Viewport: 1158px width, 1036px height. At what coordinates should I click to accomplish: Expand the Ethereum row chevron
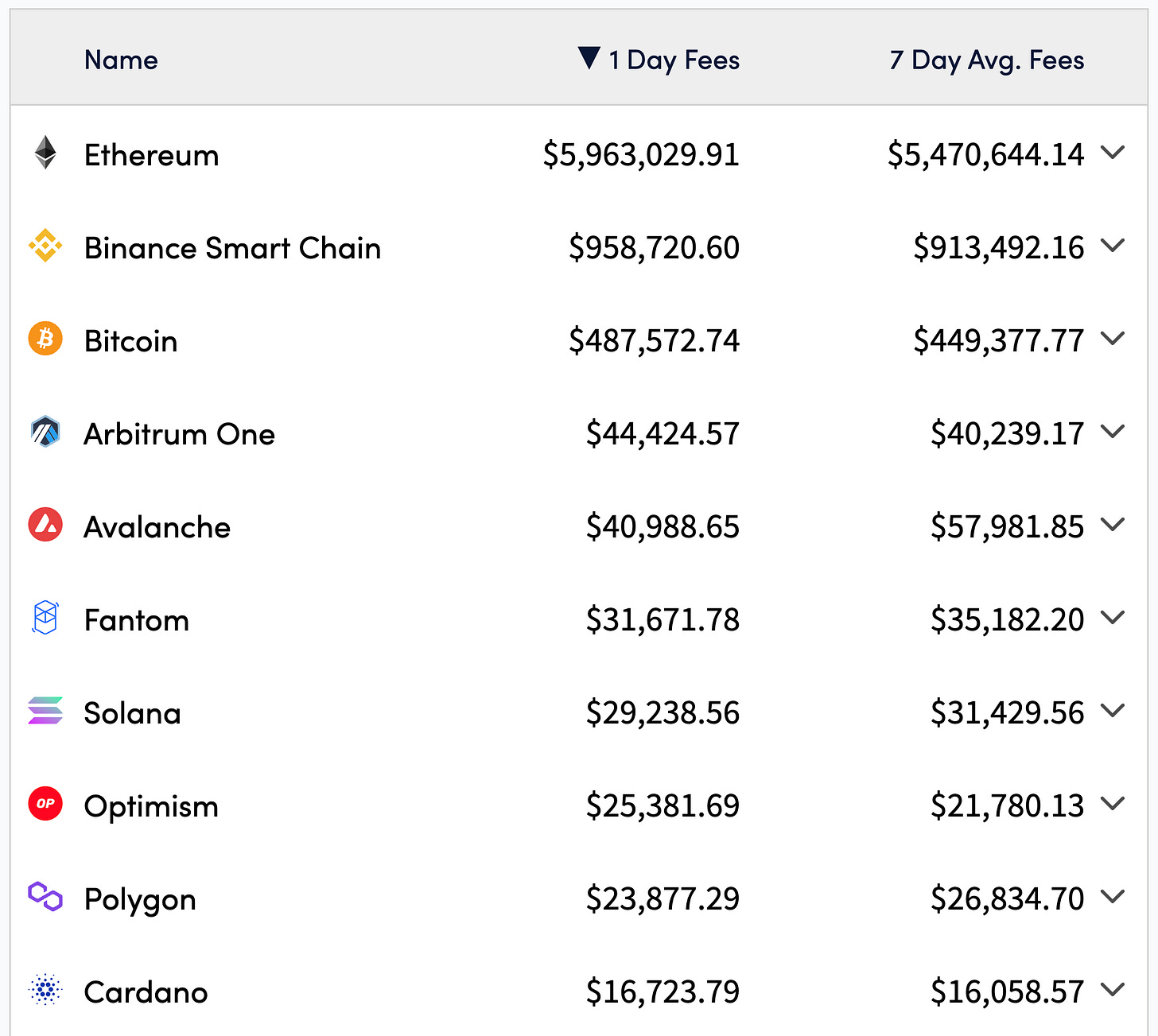(x=1113, y=152)
